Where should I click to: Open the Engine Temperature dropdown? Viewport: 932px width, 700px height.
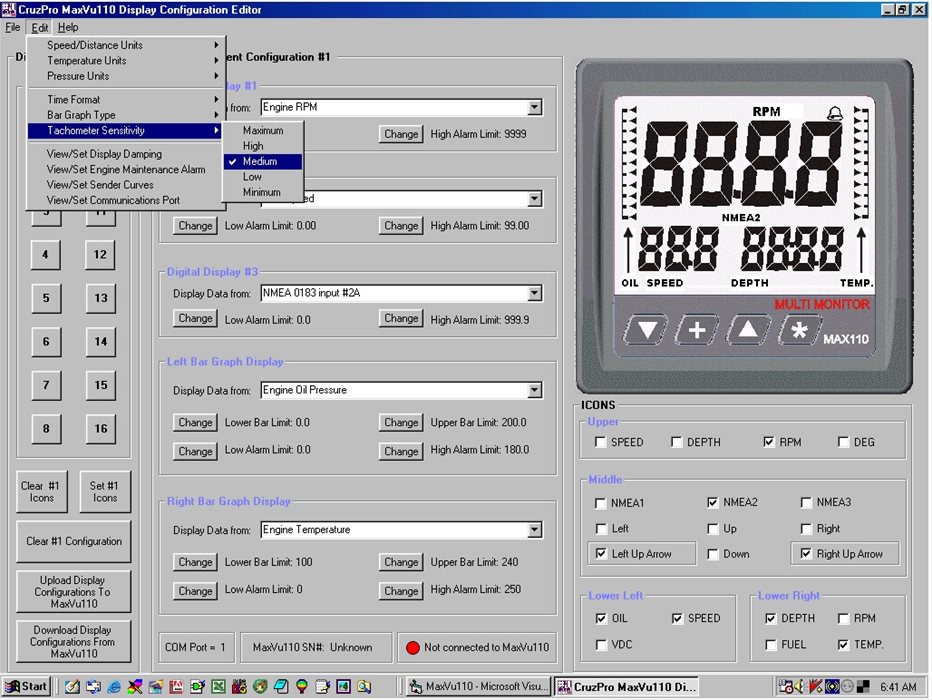tap(535, 530)
